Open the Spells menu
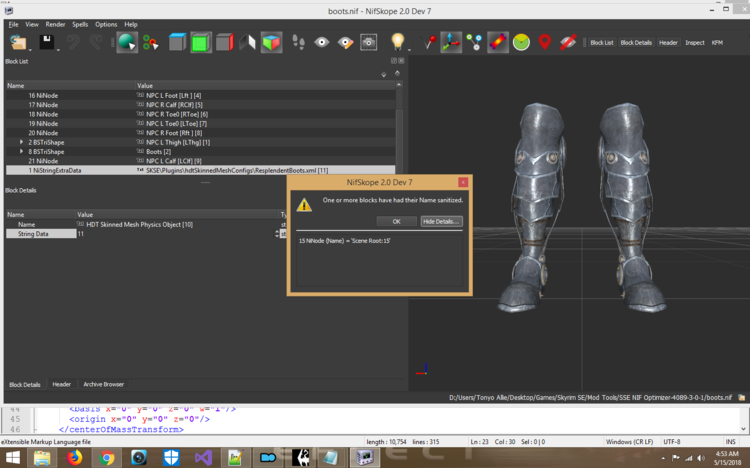The width and height of the screenshot is (750, 468). pos(80,24)
